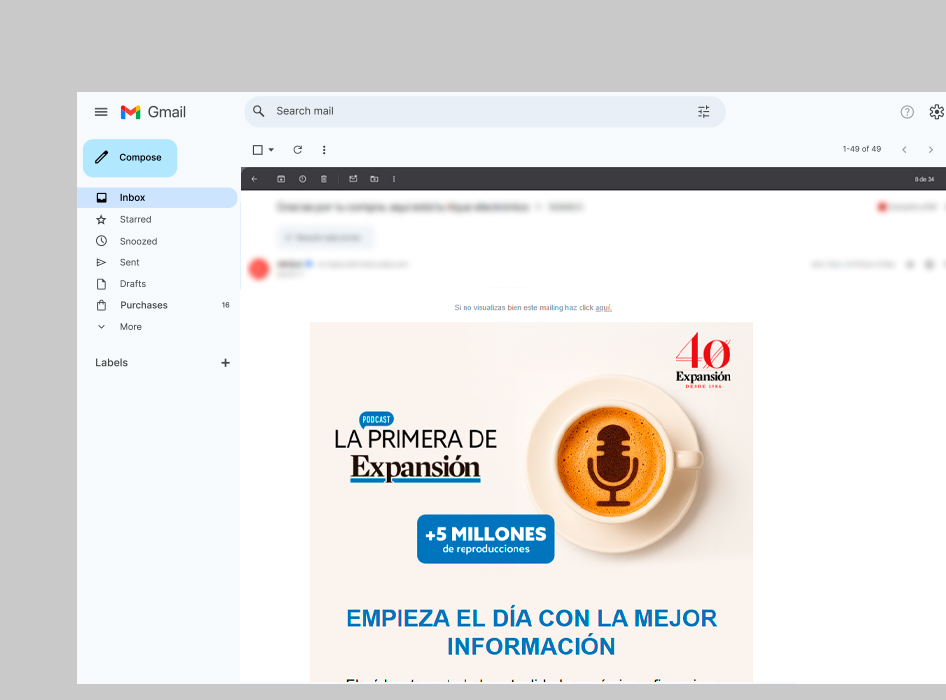Click the +5 MILLONES badge
The width and height of the screenshot is (946, 700).
[x=486, y=539]
